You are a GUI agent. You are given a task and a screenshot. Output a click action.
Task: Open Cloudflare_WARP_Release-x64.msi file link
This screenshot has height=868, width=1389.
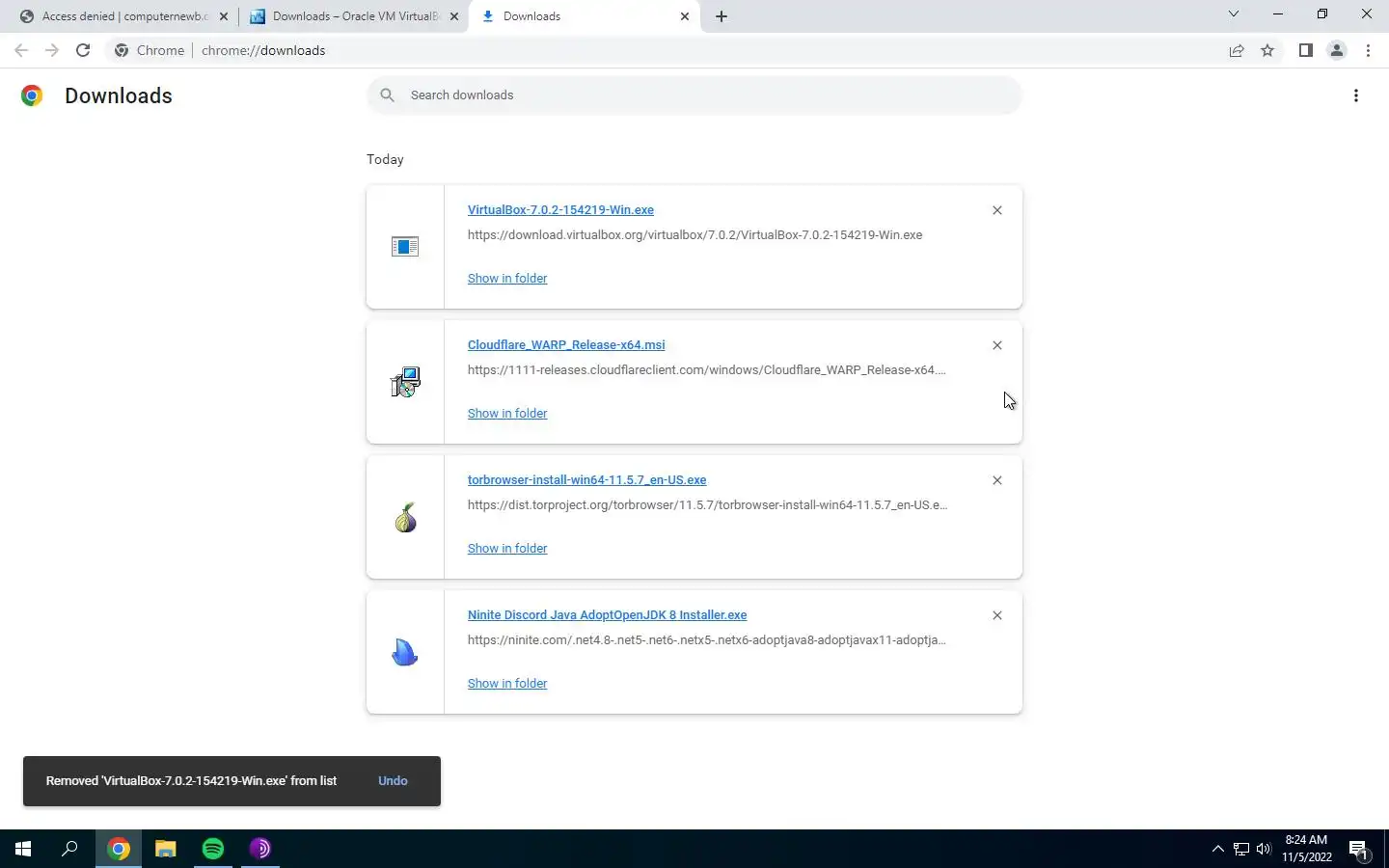coord(566,345)
